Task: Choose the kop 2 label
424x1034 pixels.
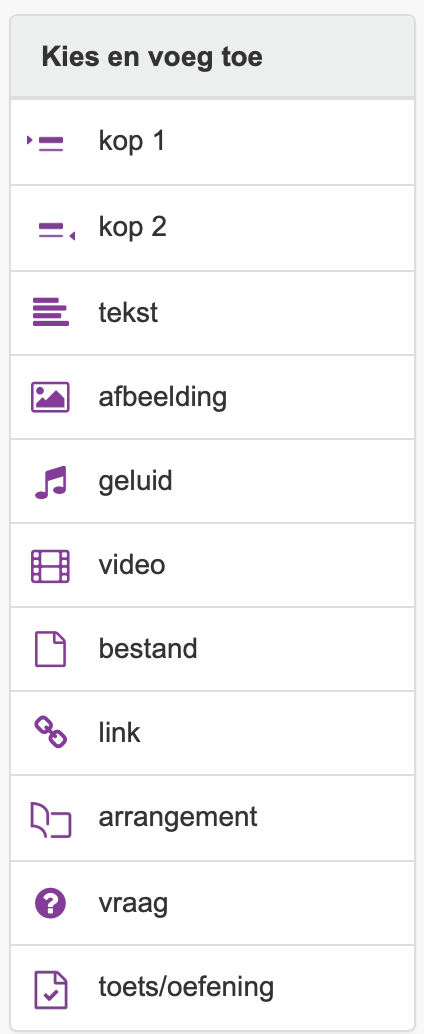Action: click(x=133, y=227)
